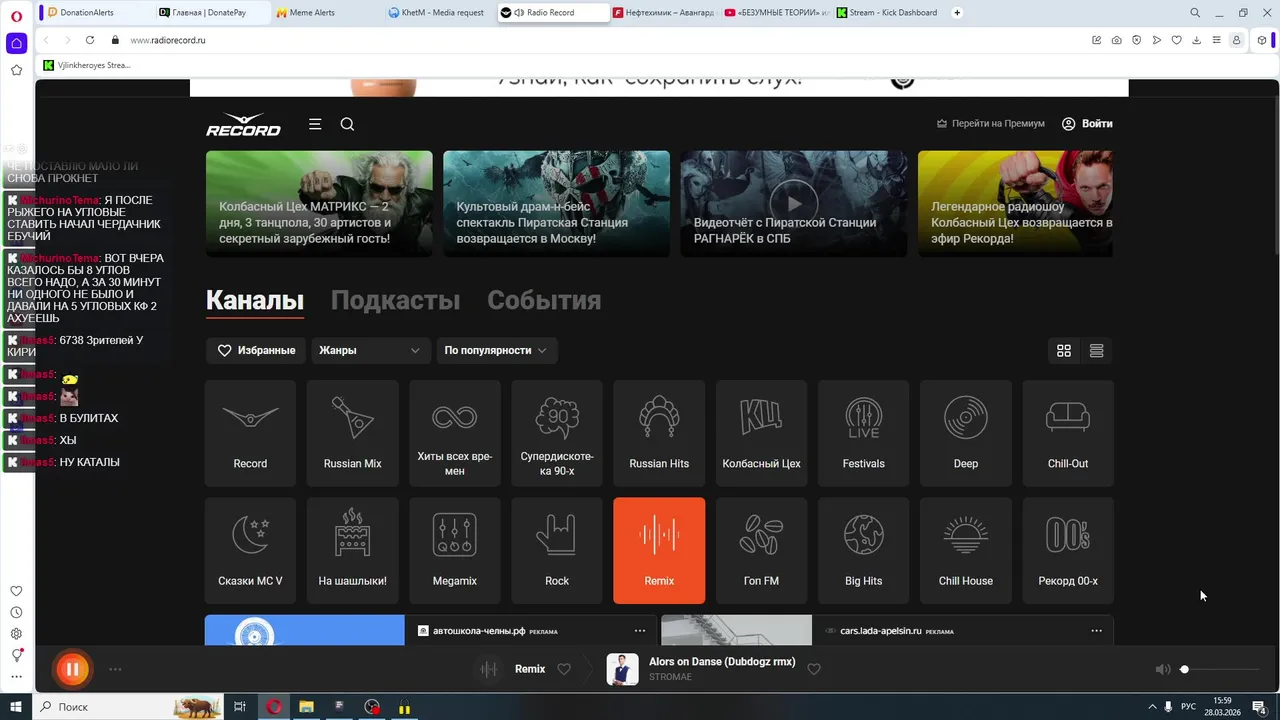1280x720 pixels.
Task: Select the Russian Hits channel
Action: 659,433
